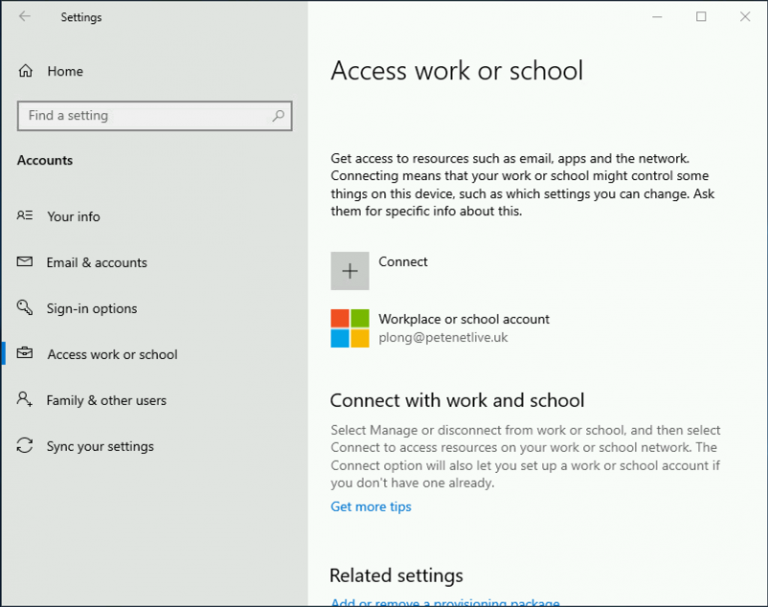
Task: Open the Your info page
Action: pyautogui.click(x=73, y=216)
